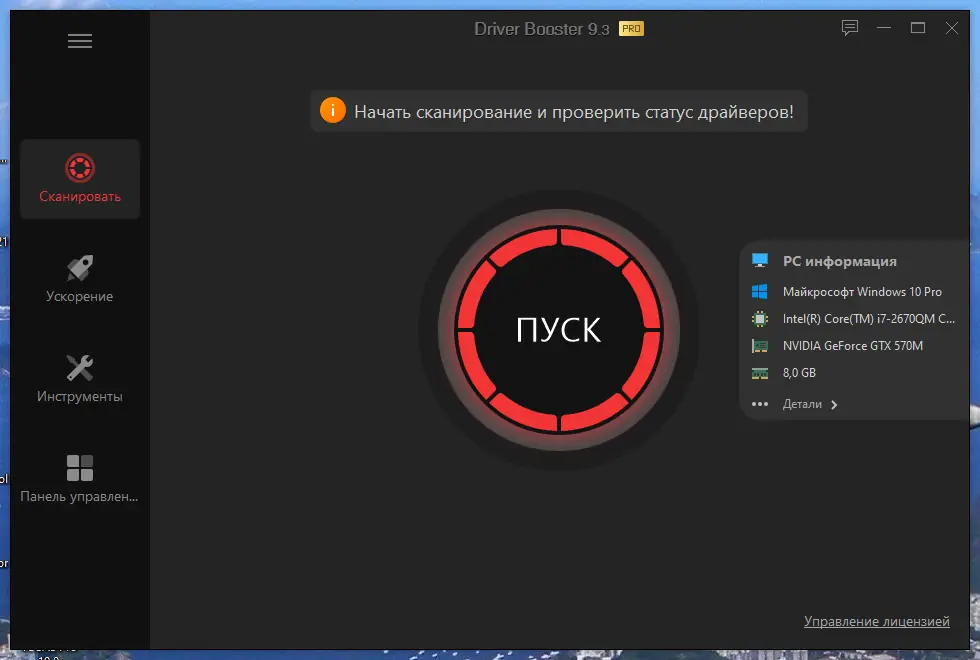
Task: Click the PC информация monitor icon
Action: point(761,260)
